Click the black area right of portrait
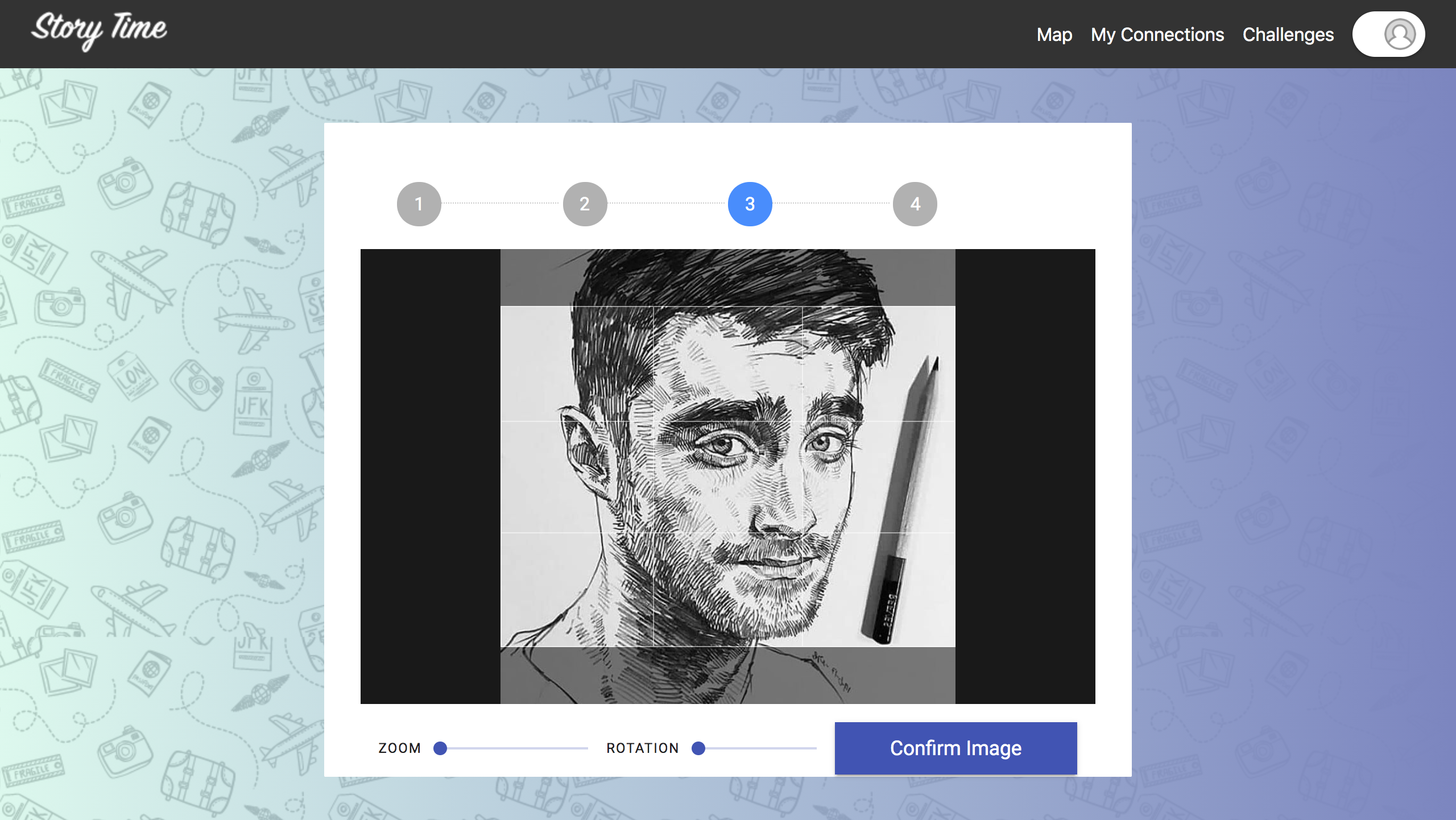The height and width of the screenshot is (820, 1456). [1025, 477]
